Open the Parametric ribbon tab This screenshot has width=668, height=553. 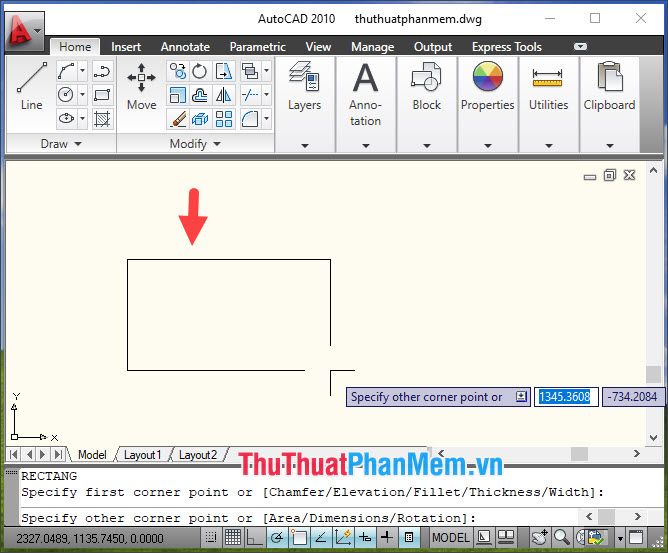click(x=257, y=46)
